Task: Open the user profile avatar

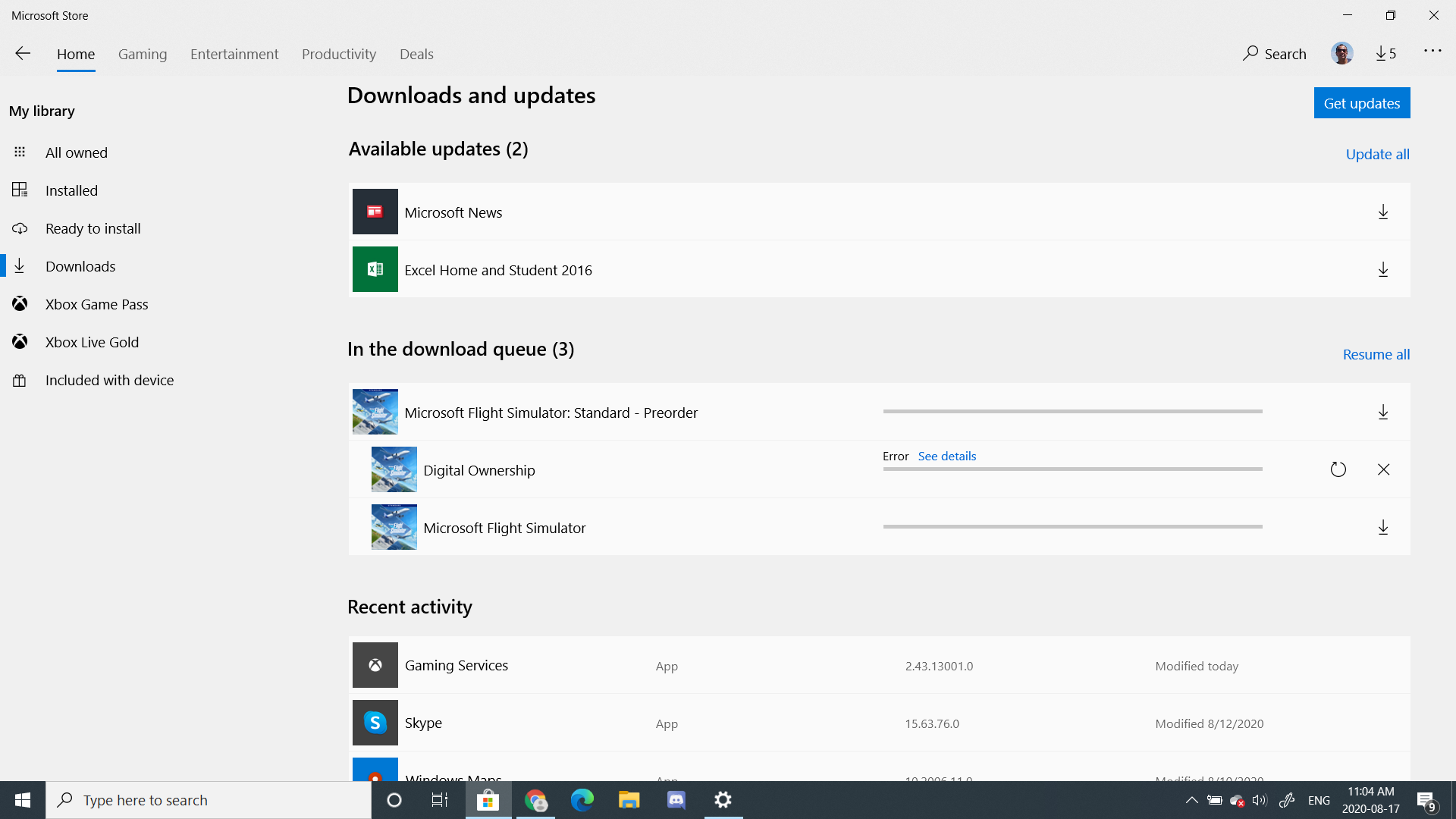Action: 1341,54
